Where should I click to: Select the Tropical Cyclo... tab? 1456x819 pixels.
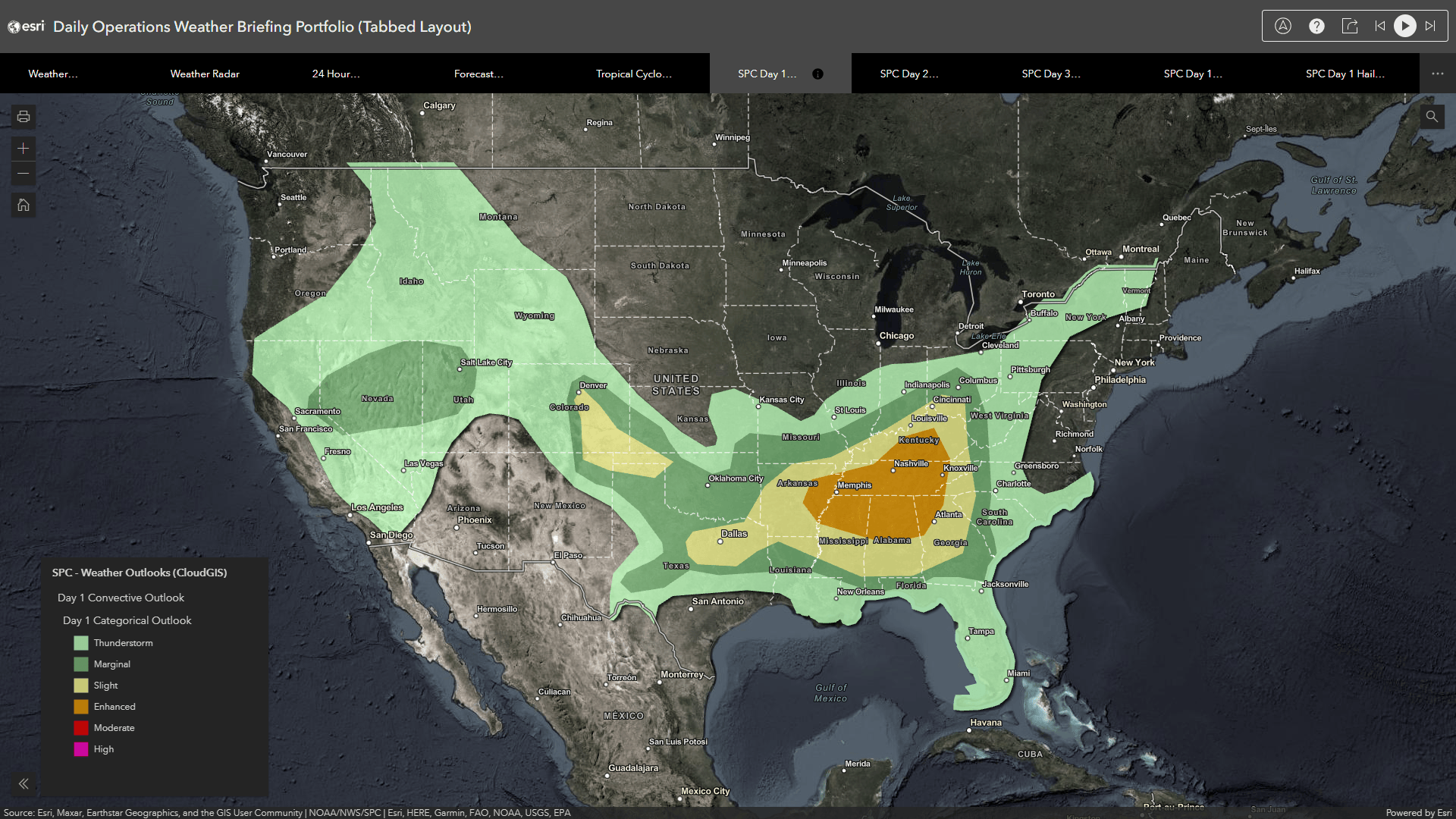632,73
